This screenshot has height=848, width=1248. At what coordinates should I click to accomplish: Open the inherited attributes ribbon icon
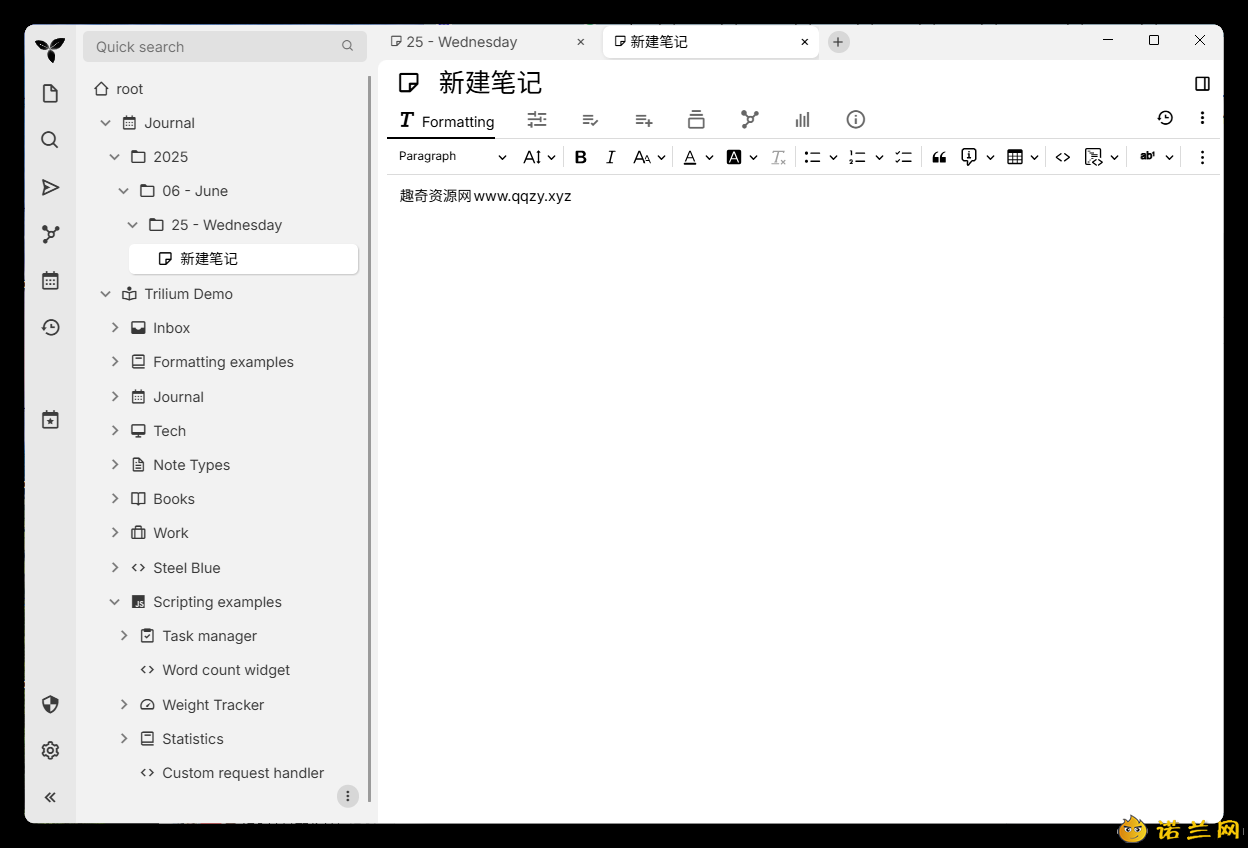click(x=644, y=119)
